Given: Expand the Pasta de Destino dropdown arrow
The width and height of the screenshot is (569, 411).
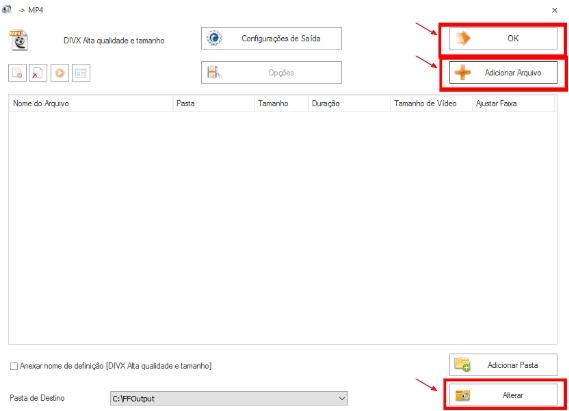Looking at the screenshot, I should coord(341,398).
